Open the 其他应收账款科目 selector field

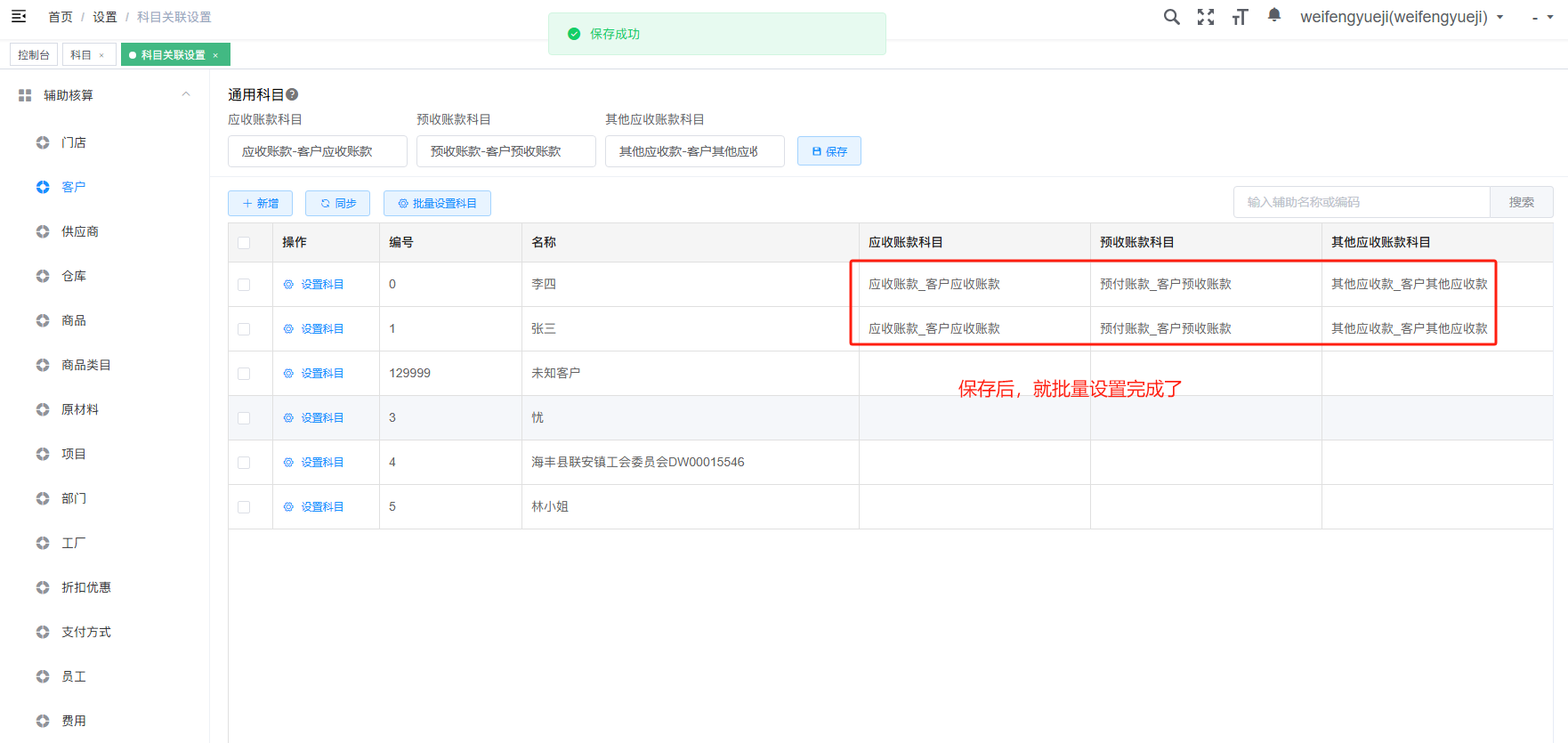[x=695, y=151]
